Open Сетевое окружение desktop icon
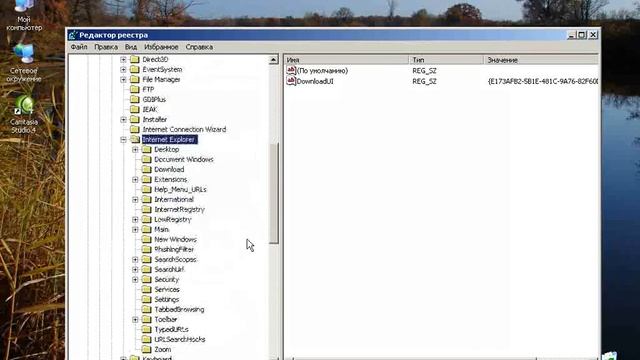 24,63
